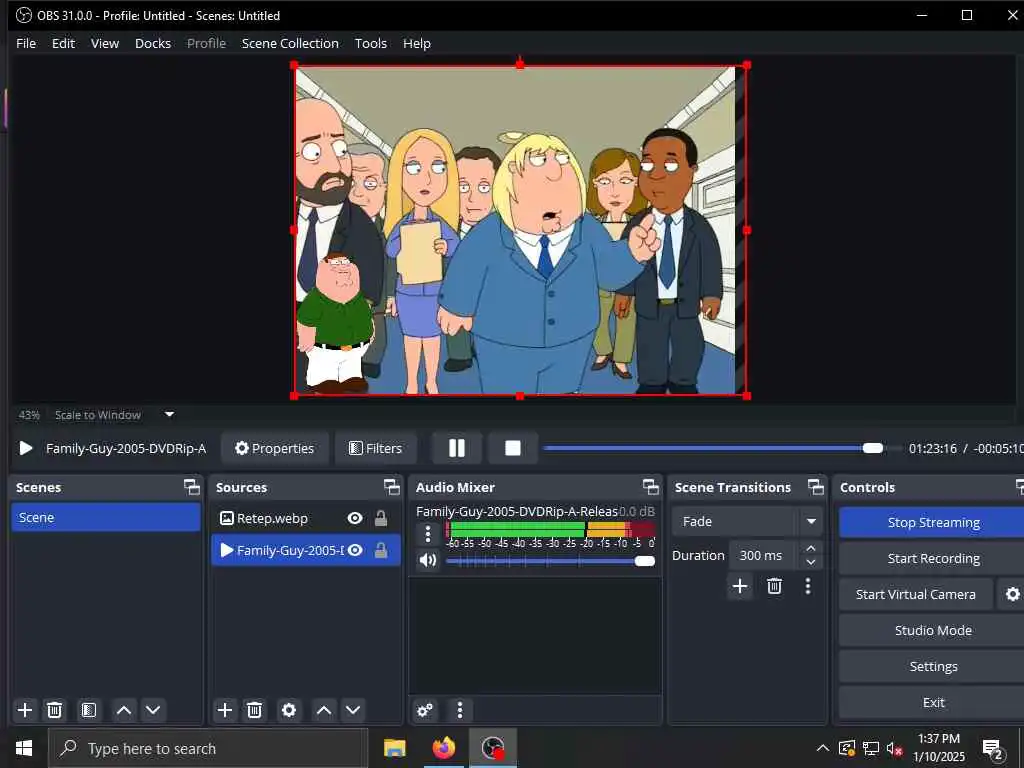Decrease the transition duration
Image resolution: width=1024 pixels, height=768 pixels.
pyautogui.click(x=810, y=562)
